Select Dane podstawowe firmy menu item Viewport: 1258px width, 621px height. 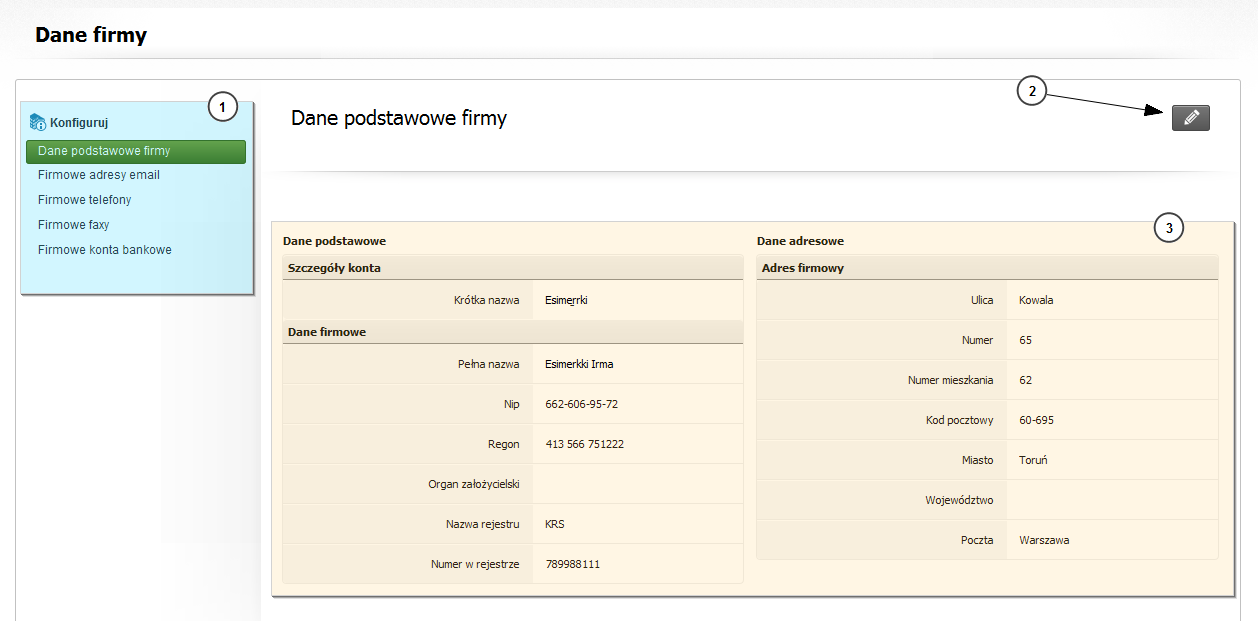(136, 151)
